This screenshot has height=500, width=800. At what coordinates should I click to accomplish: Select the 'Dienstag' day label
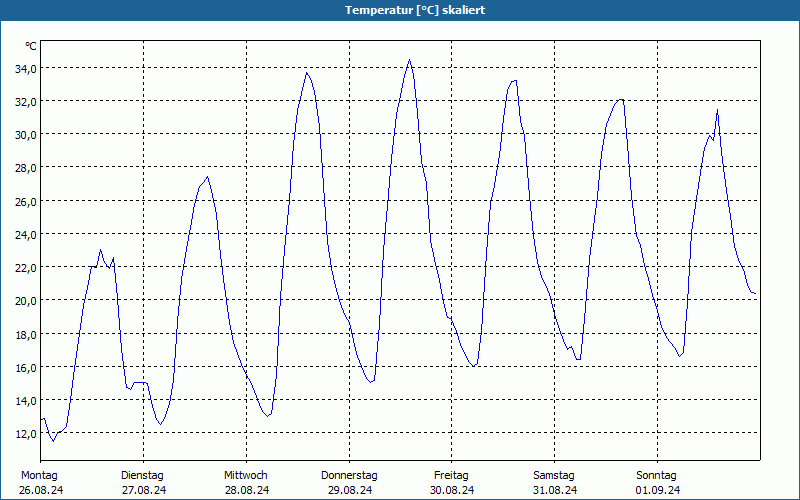click(142, 476)
